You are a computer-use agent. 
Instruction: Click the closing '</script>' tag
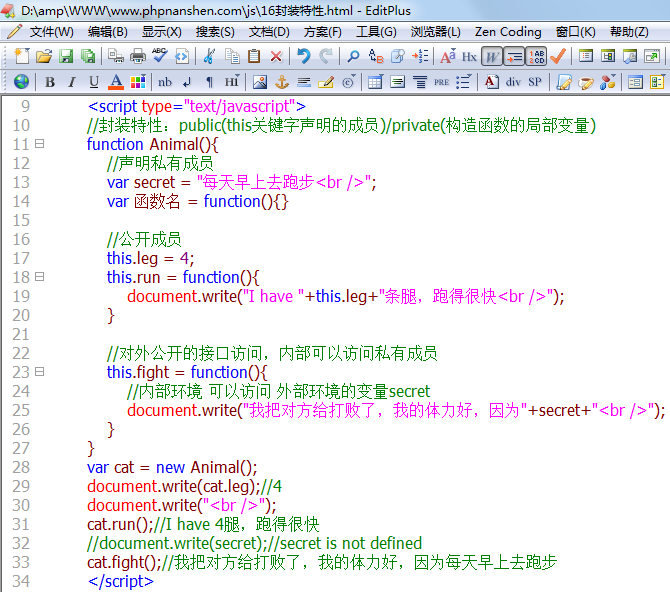(120, 581)
